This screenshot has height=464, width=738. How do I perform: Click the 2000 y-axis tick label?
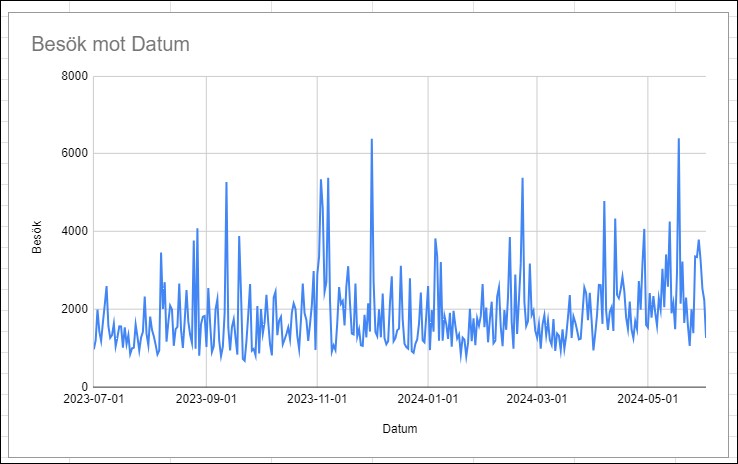[75, 309]
